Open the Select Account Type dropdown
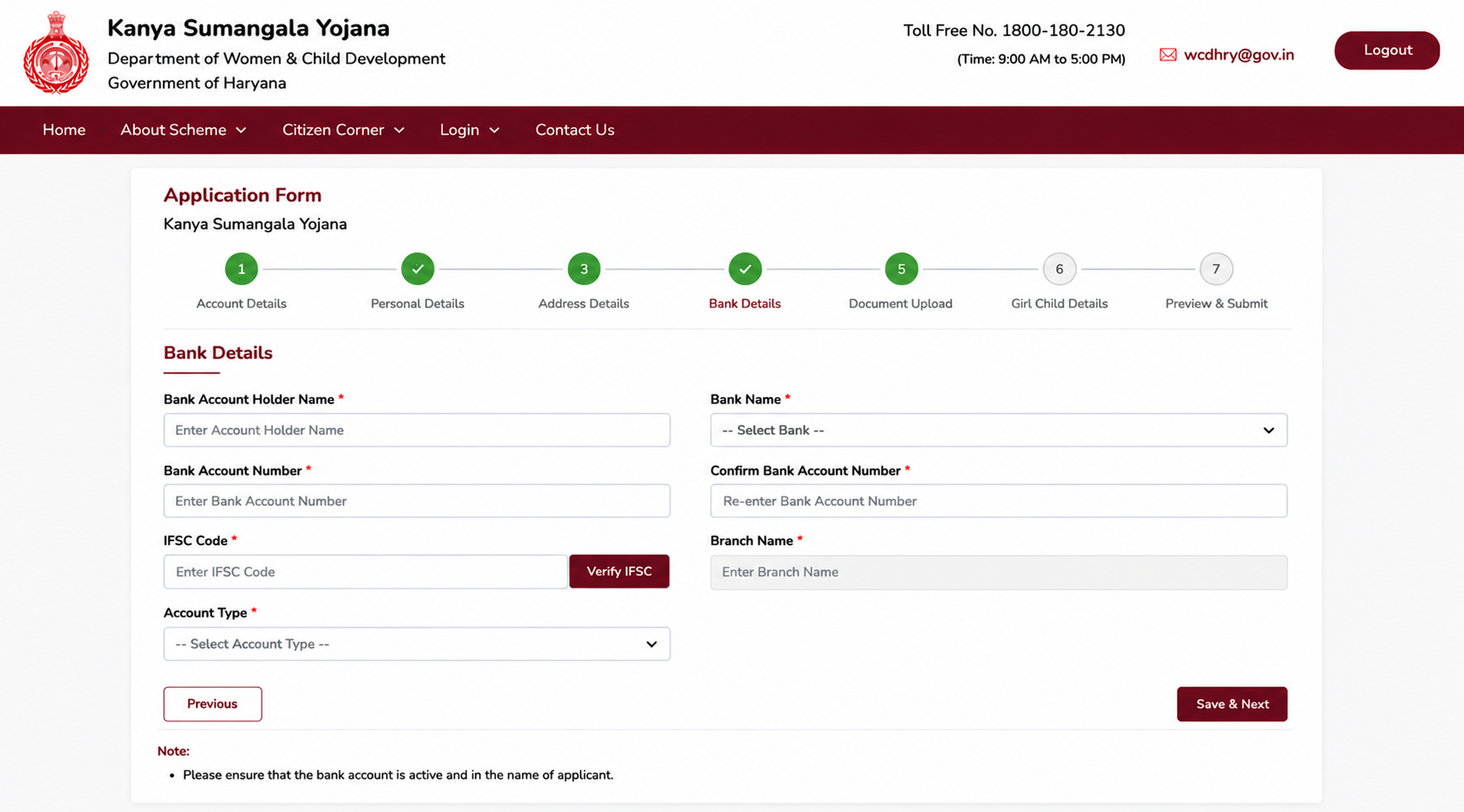 click(x=417, y=644)
